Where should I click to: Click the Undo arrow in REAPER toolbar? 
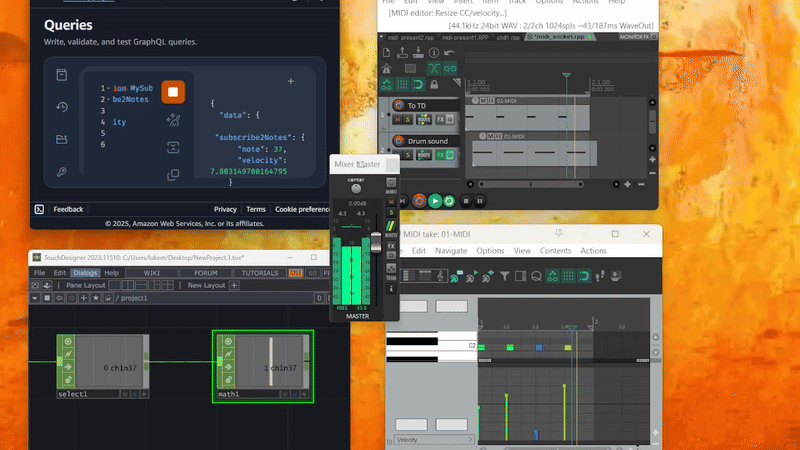[449, 53]
